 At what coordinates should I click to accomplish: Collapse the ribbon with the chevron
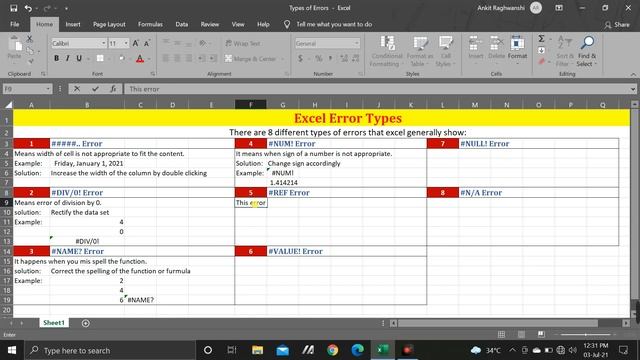point(633,74)
